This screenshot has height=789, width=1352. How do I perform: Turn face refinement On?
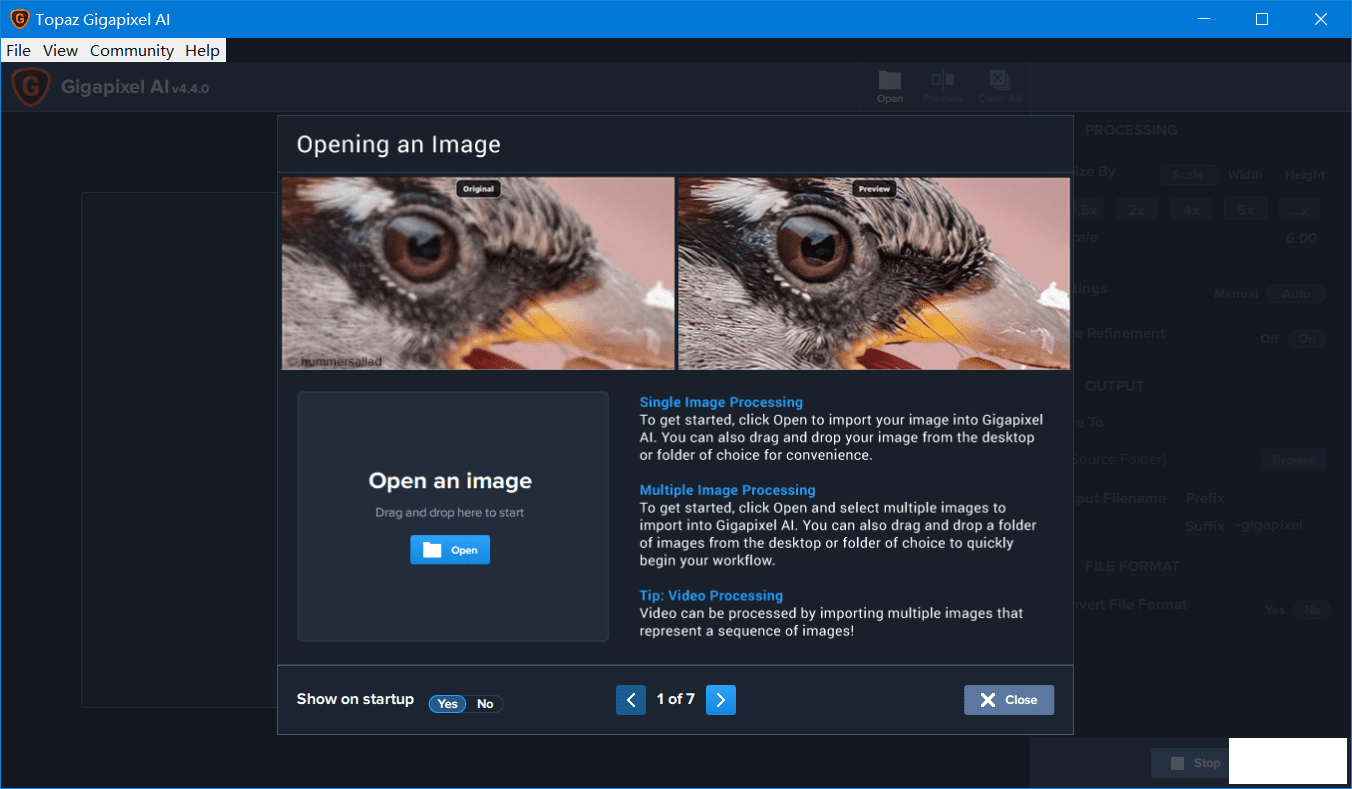tap(1307, 339)
